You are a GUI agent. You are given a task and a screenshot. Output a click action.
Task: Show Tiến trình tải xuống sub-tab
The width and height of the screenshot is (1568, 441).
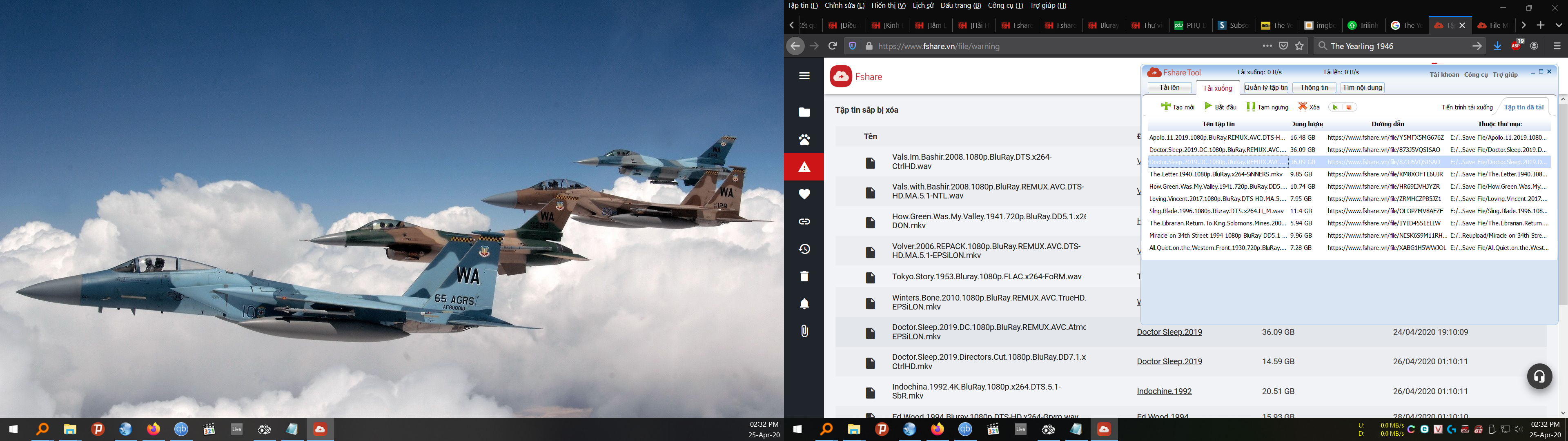tap(1467, 107)
